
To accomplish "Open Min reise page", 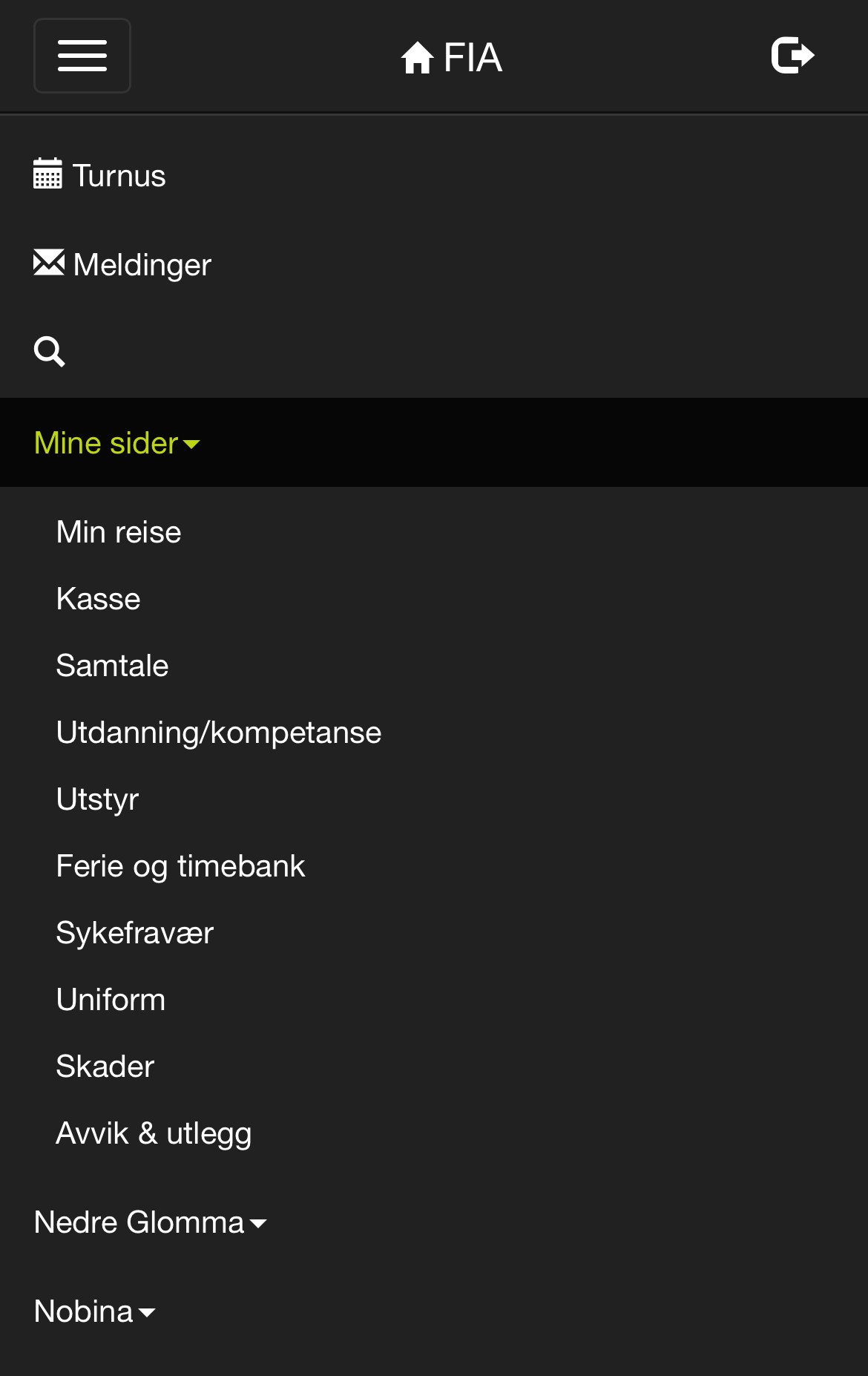I will [119, 532].
